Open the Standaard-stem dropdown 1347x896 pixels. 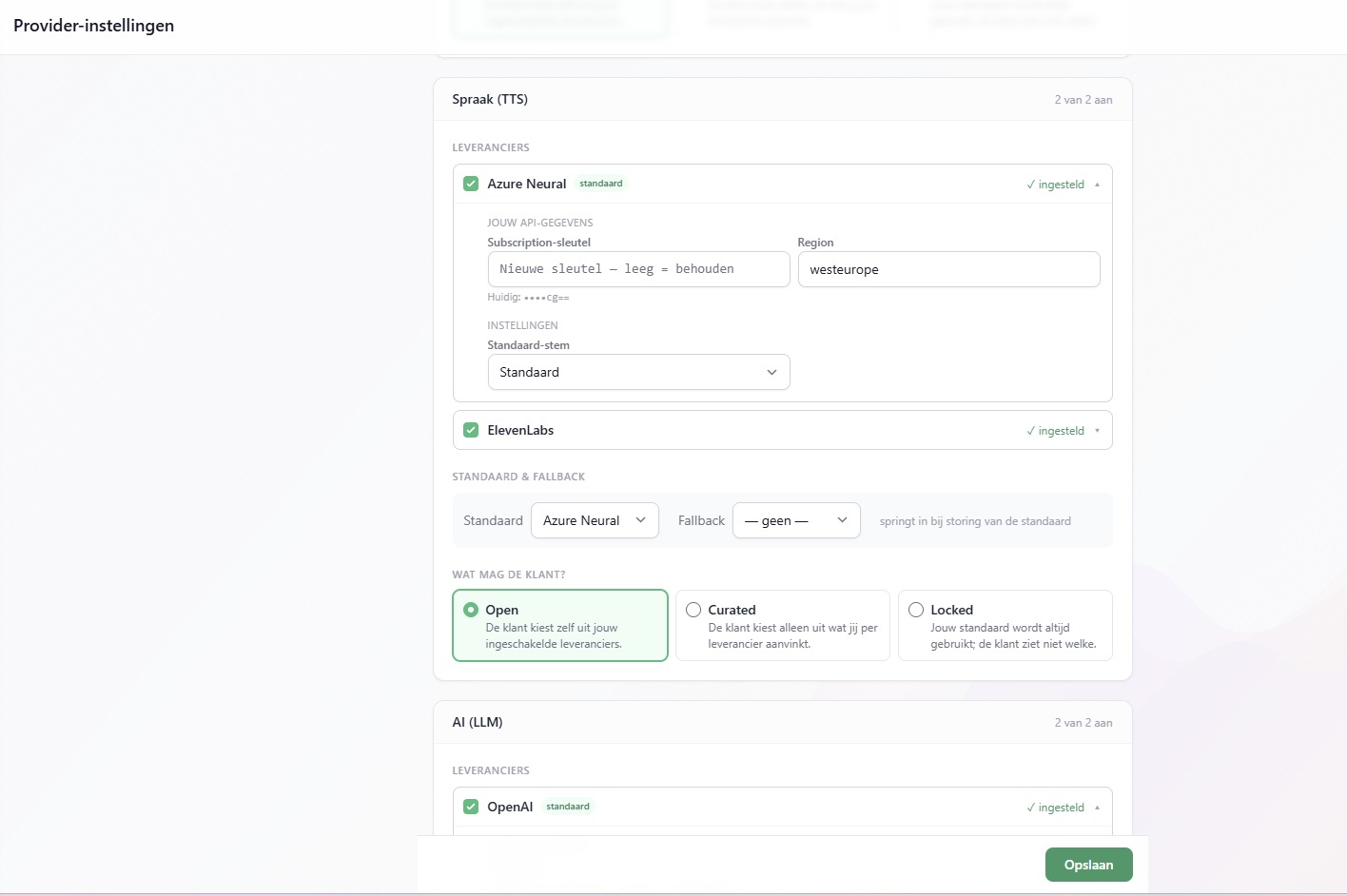coord(639,372)
